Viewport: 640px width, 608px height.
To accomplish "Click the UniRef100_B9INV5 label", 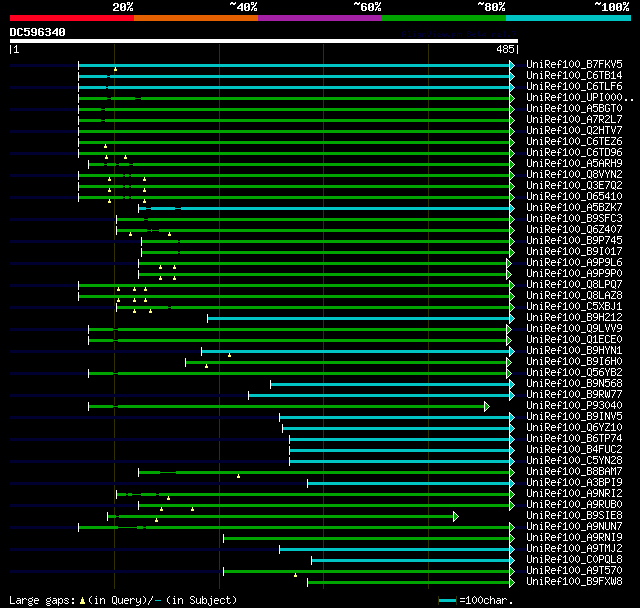I will point(574,417).
